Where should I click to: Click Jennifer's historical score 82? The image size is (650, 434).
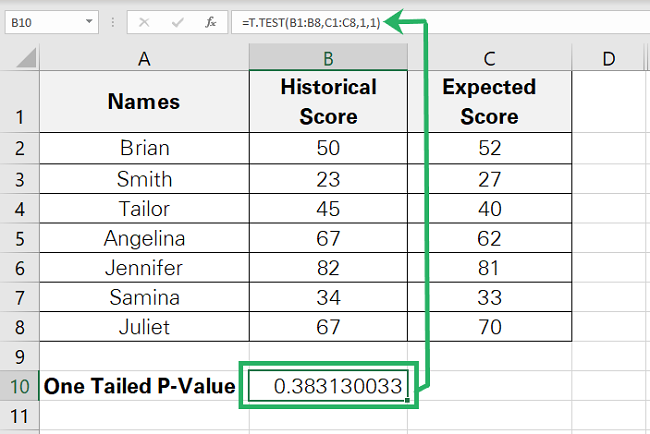click(x=328, y=268)
